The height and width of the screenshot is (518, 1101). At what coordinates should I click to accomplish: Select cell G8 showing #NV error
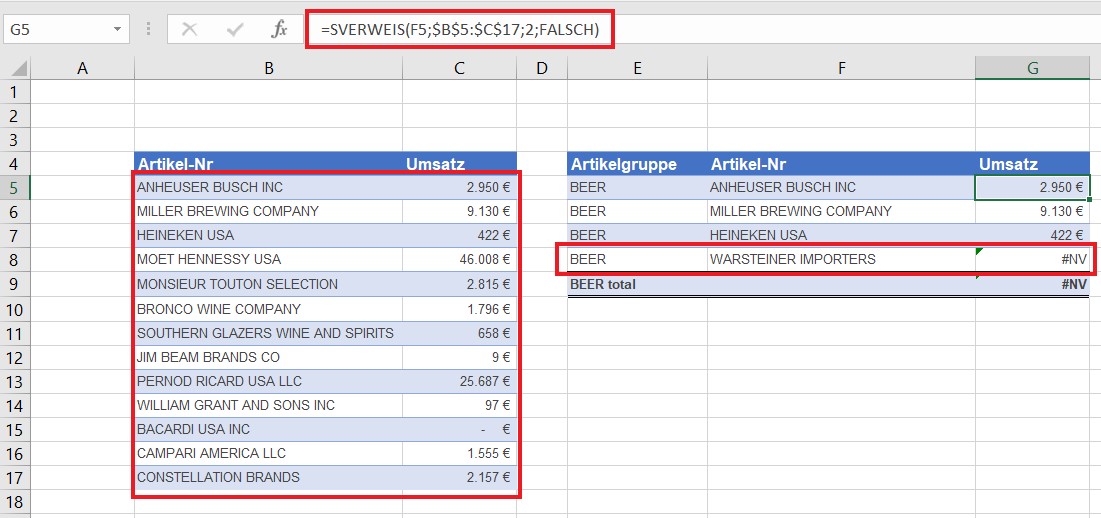point(1032,260)
